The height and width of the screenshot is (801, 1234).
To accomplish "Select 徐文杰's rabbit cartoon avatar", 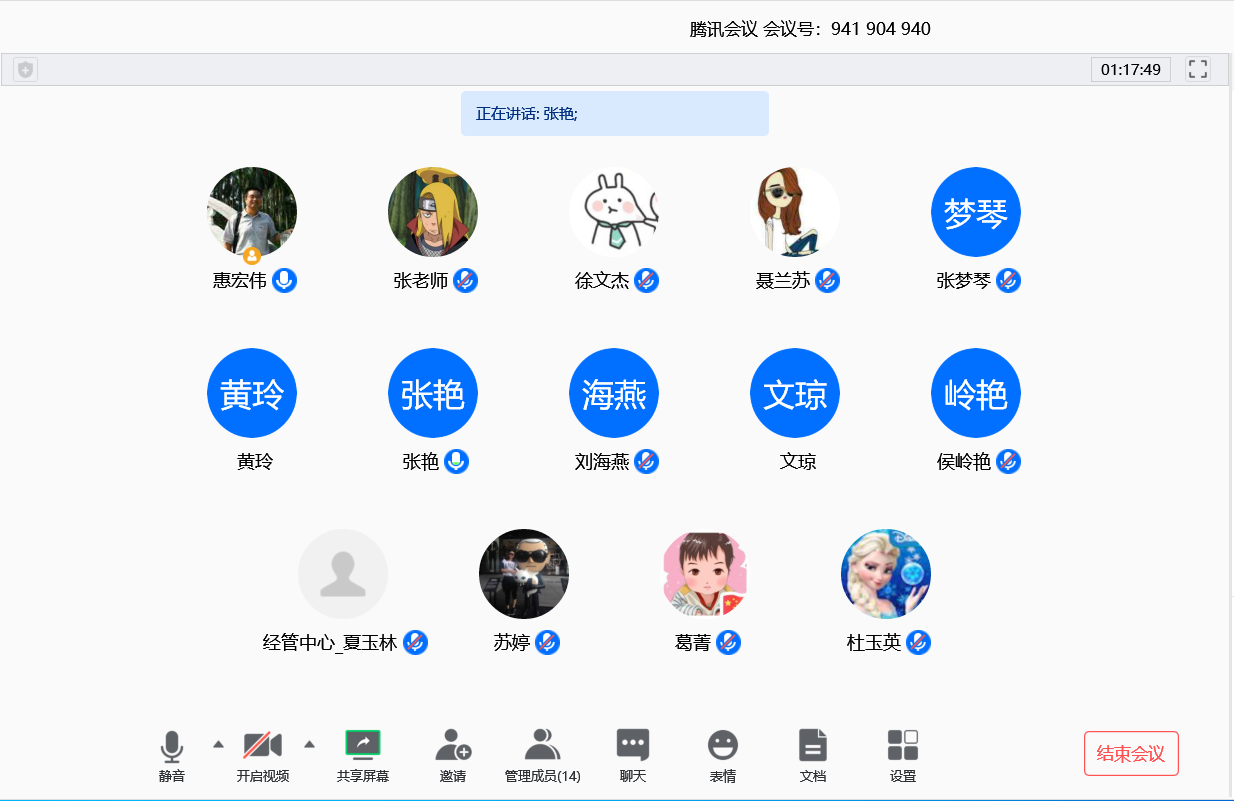I will pos(614,212).
